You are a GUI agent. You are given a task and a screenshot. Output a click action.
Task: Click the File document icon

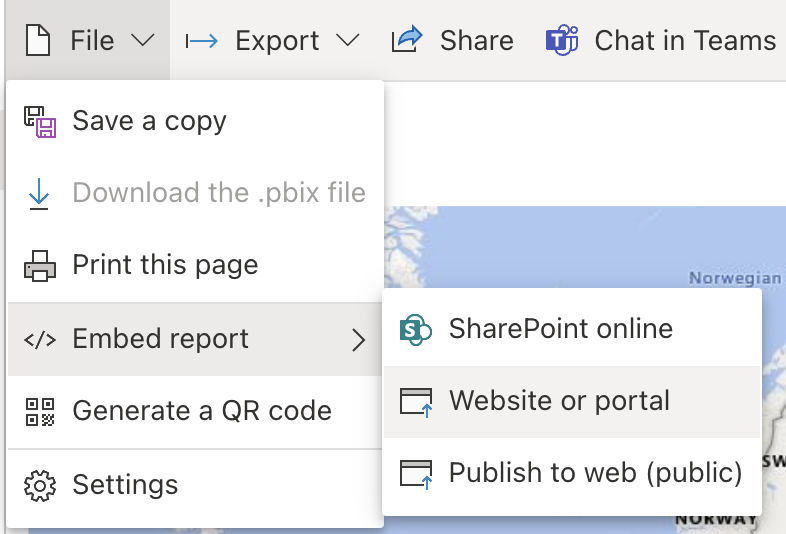tap(38, 40)
